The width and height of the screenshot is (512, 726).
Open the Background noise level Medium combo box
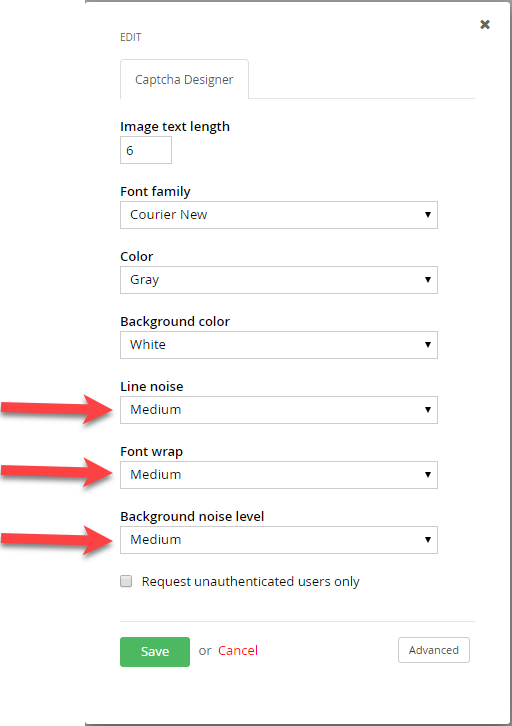click(x=279, y=539)
